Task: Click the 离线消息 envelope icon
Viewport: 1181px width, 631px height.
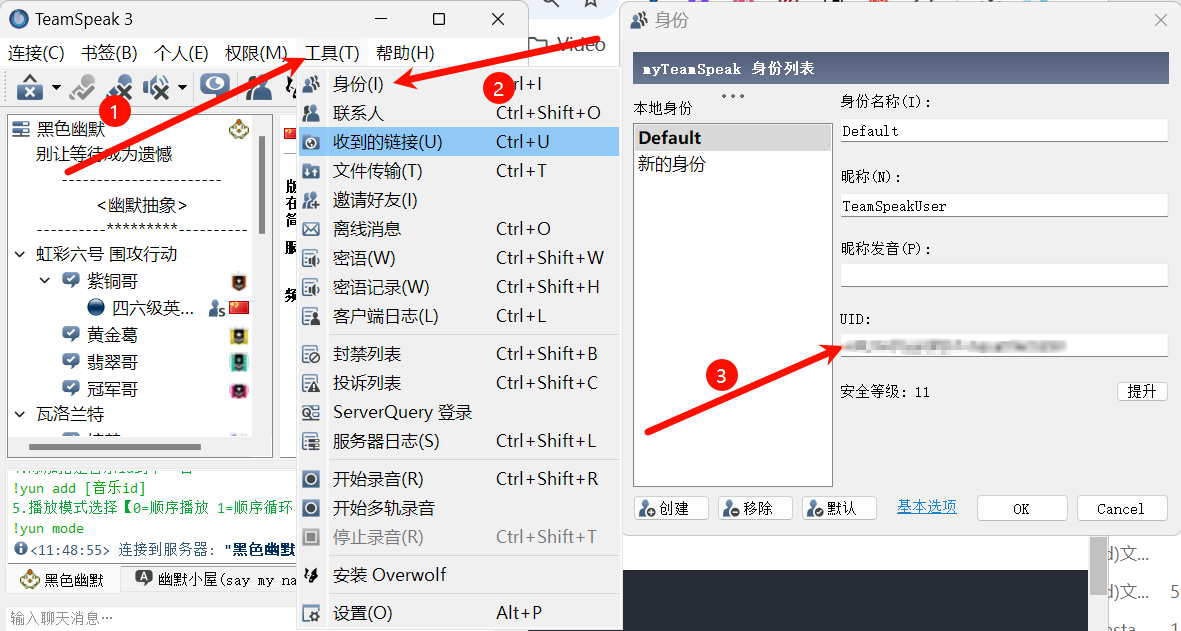Action: point(311,229)
